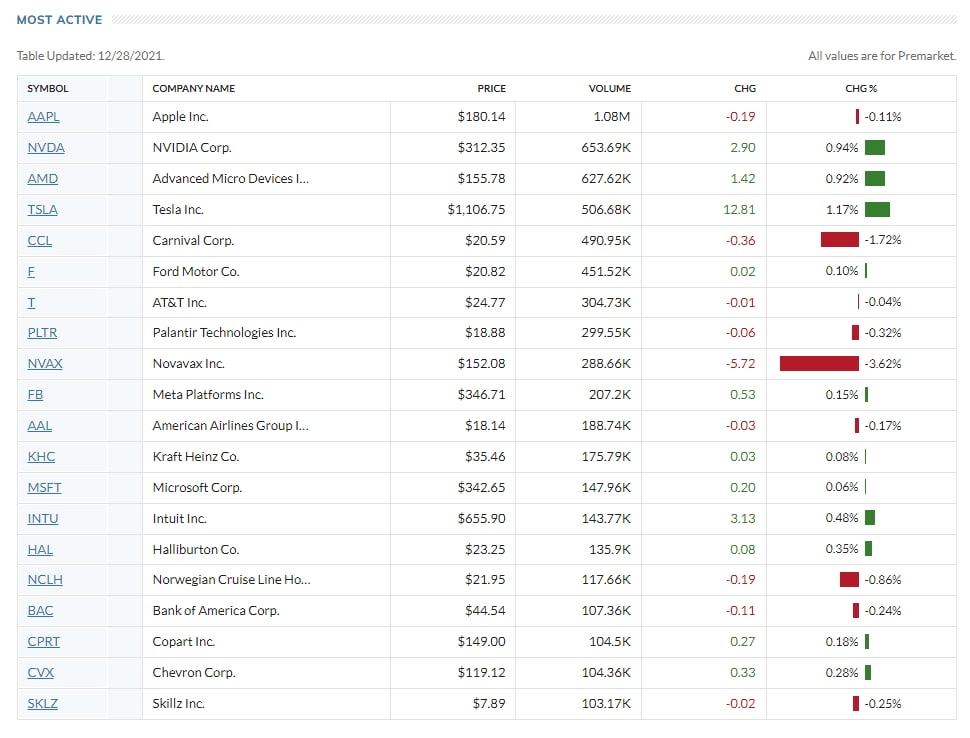The width and height of the screenshot is (970, 738).
Task: Click the PRICE column header
Action: coord(491,88)
